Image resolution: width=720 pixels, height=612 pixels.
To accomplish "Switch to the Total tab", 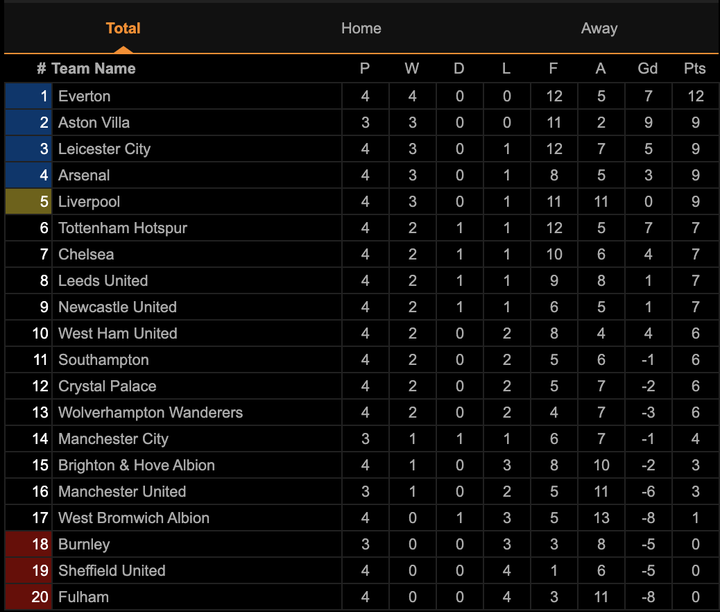I will click(123, 28).
